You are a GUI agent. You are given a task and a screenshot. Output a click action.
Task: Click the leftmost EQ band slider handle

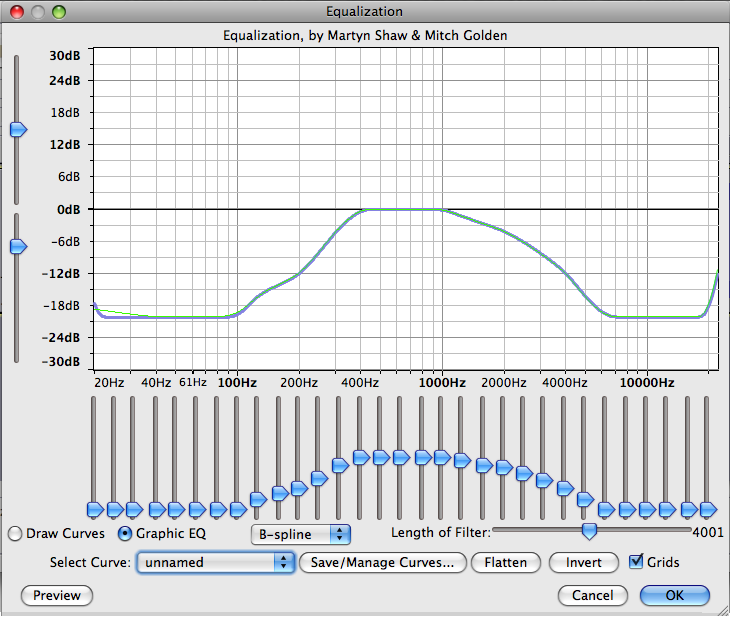click(x=94, y=509)
